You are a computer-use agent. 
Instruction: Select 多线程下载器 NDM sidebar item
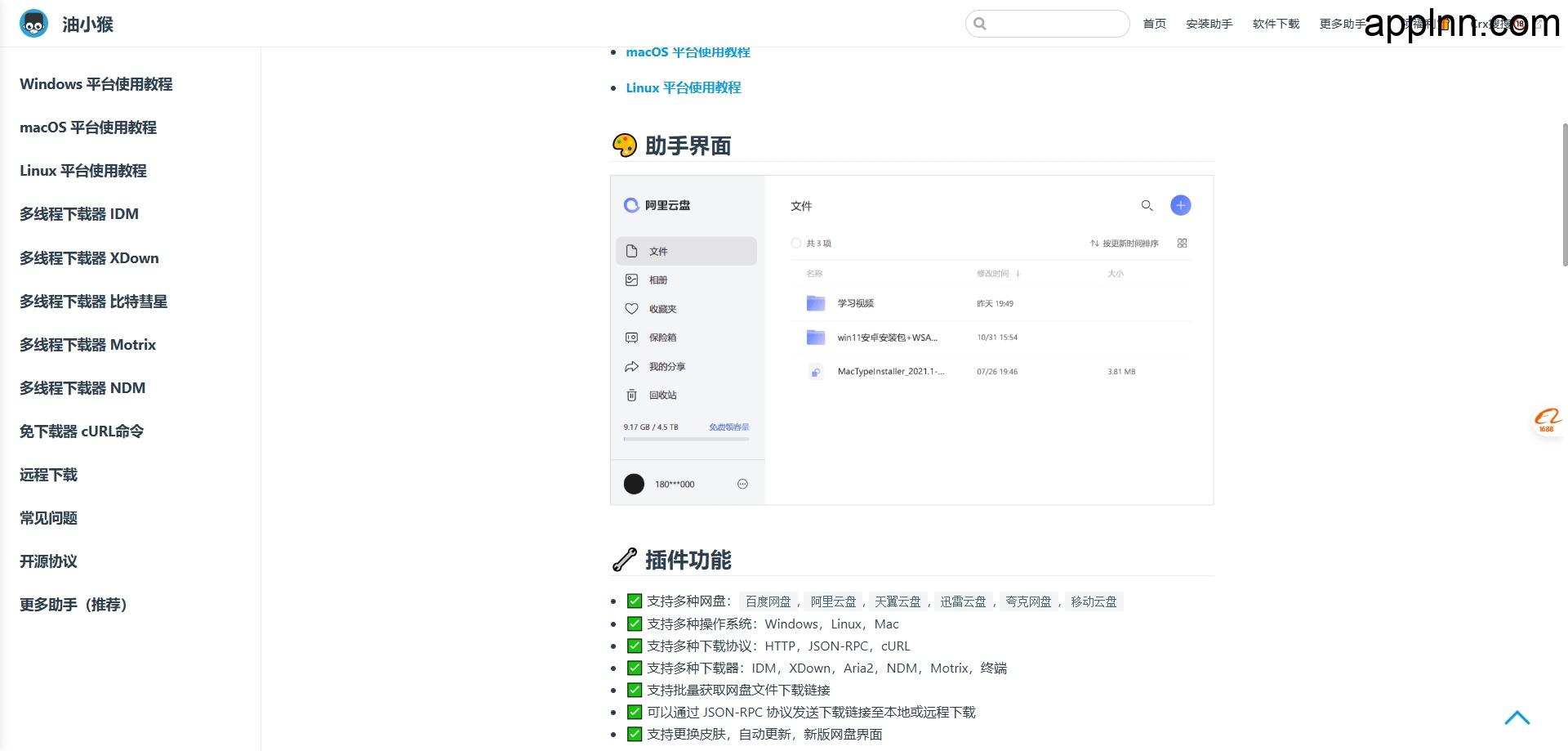point(82,388)
